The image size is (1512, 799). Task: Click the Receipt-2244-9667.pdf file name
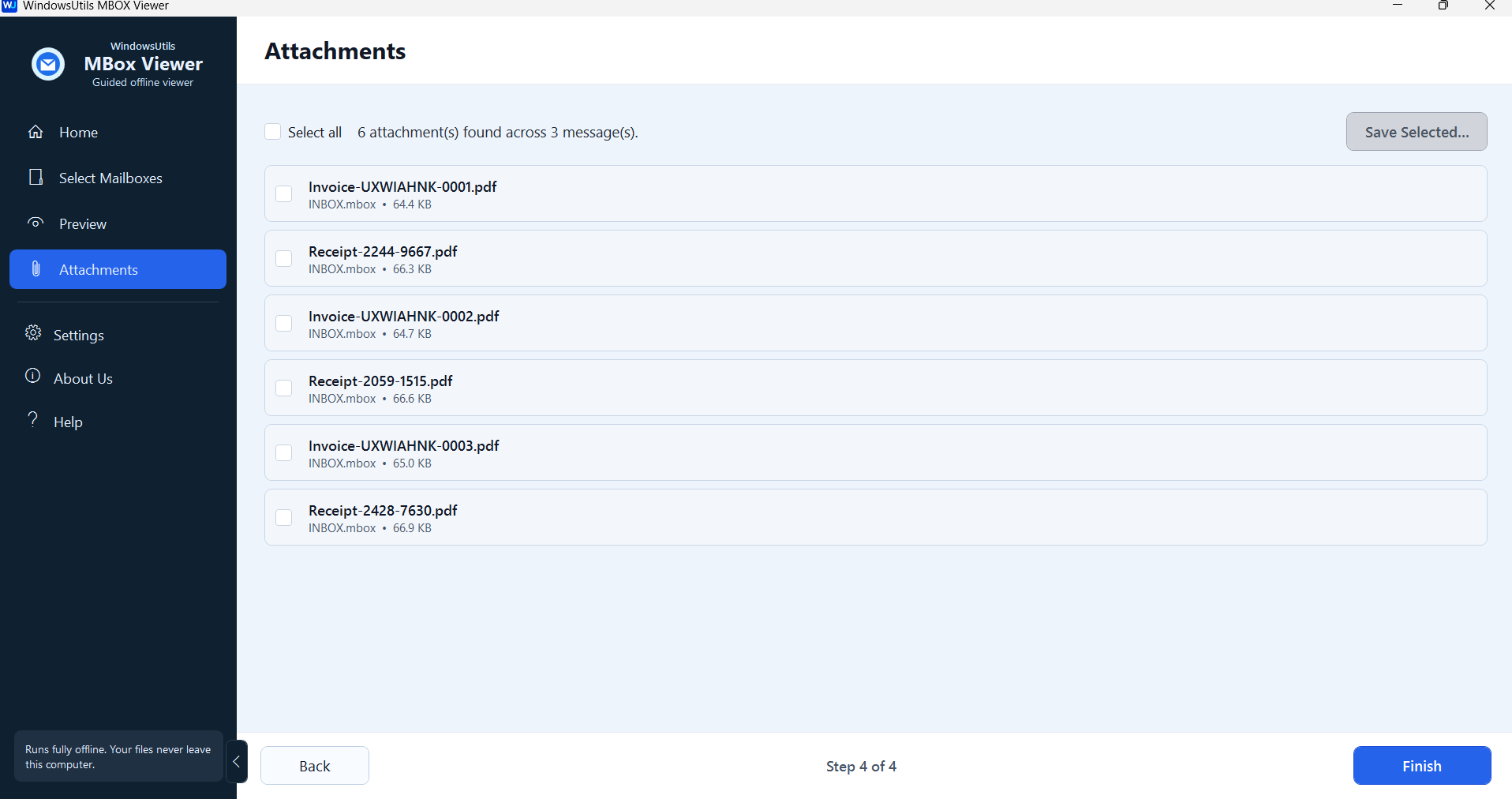pos(383,252)
